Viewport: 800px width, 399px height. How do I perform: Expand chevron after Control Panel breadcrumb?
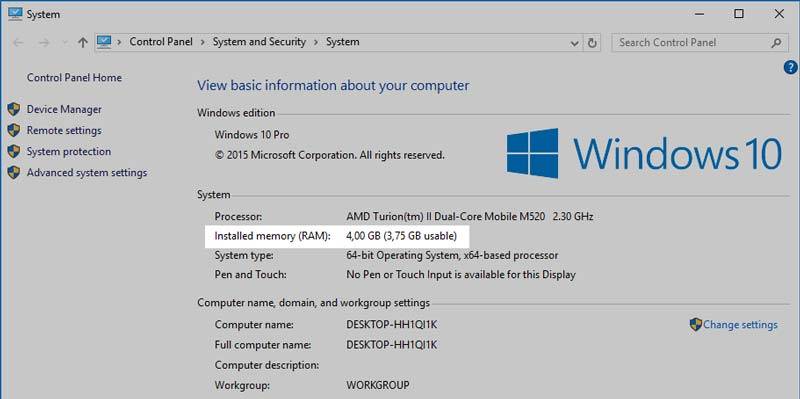tap(203, 42)
